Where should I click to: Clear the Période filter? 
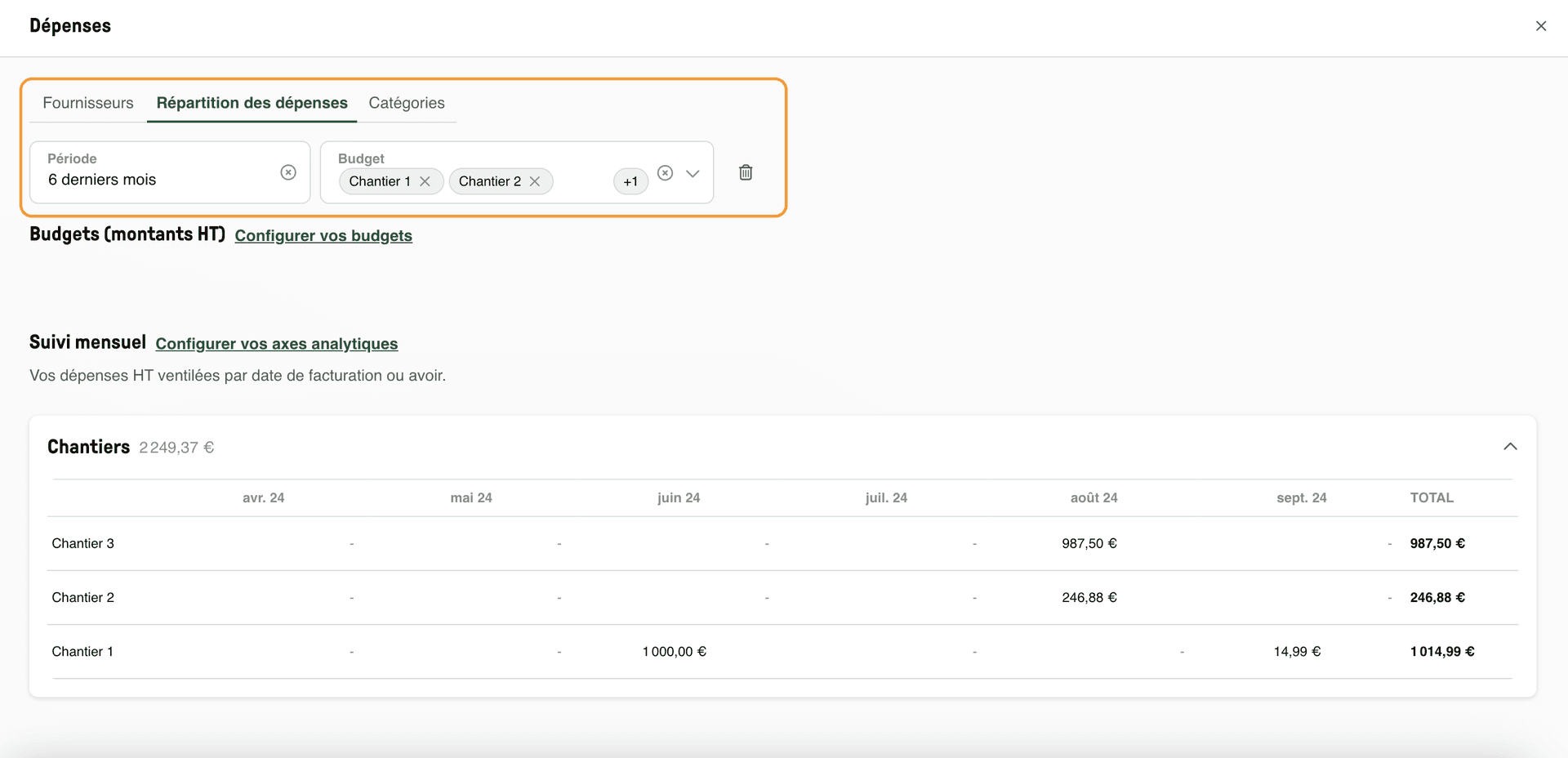click(288, 172)
